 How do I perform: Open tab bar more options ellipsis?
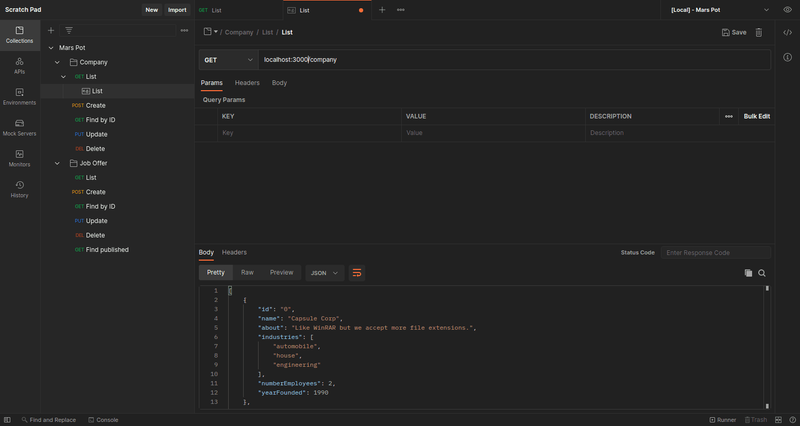(x=401, y=10)
